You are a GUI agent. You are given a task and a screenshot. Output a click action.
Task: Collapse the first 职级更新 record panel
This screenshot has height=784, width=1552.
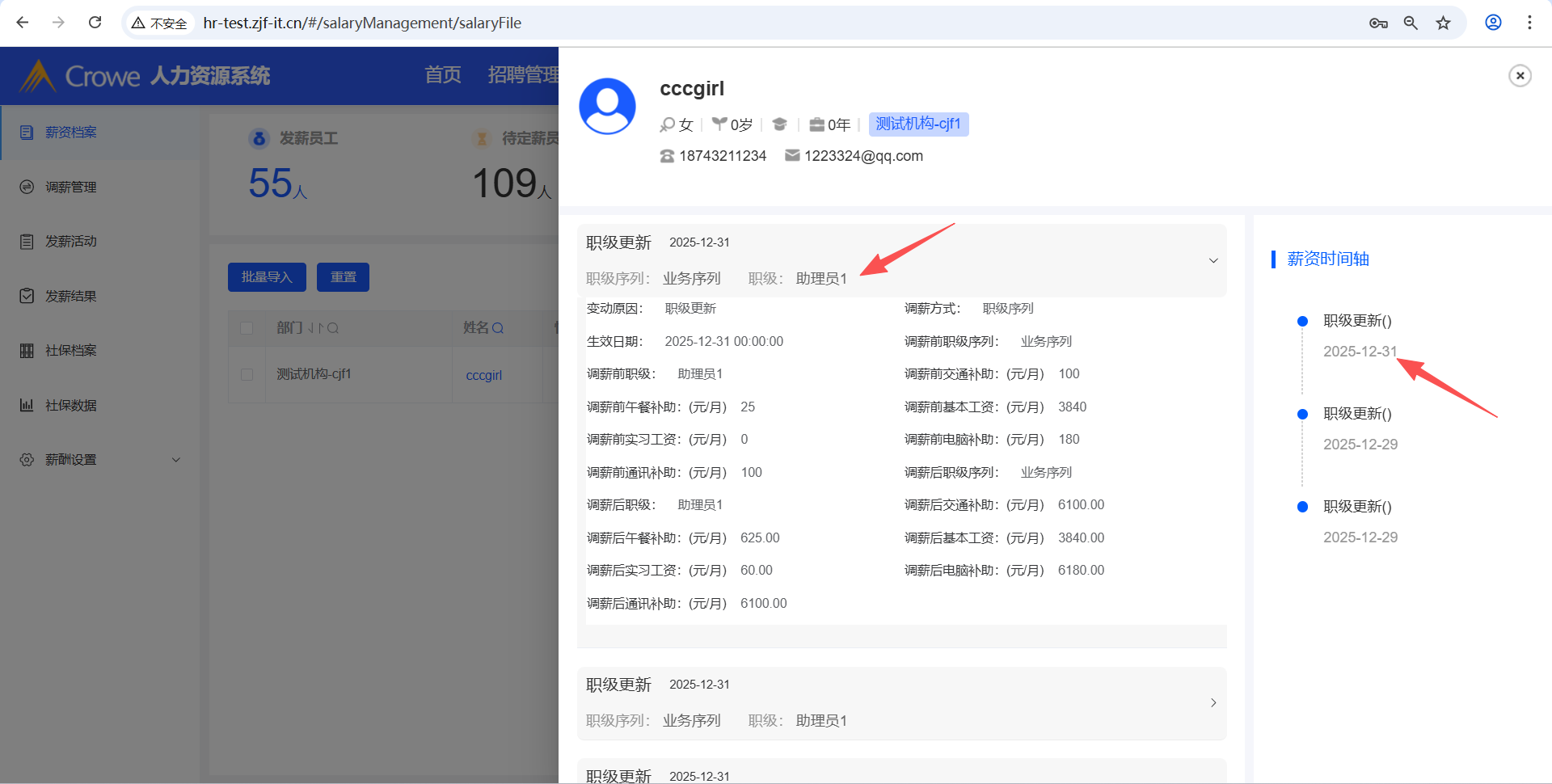pyautogui.click(x=1212, y=260)
